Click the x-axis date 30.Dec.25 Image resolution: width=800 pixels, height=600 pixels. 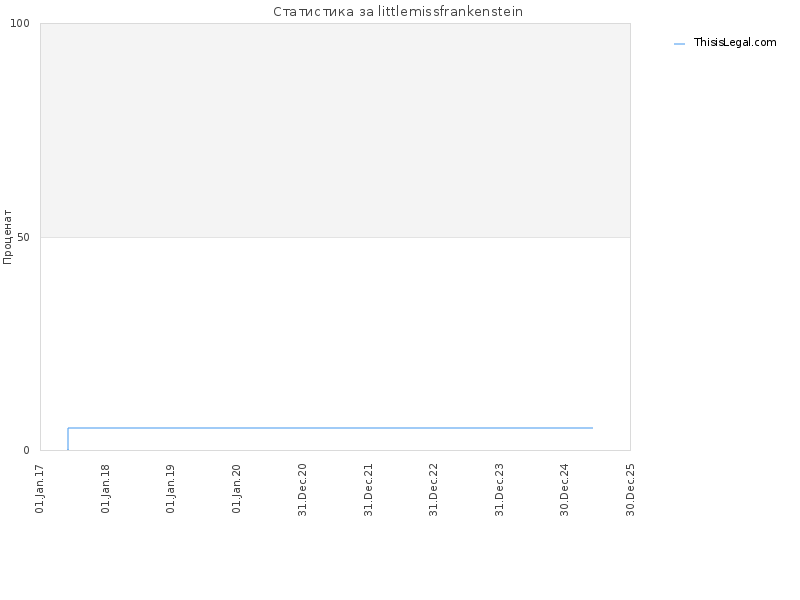630,490
